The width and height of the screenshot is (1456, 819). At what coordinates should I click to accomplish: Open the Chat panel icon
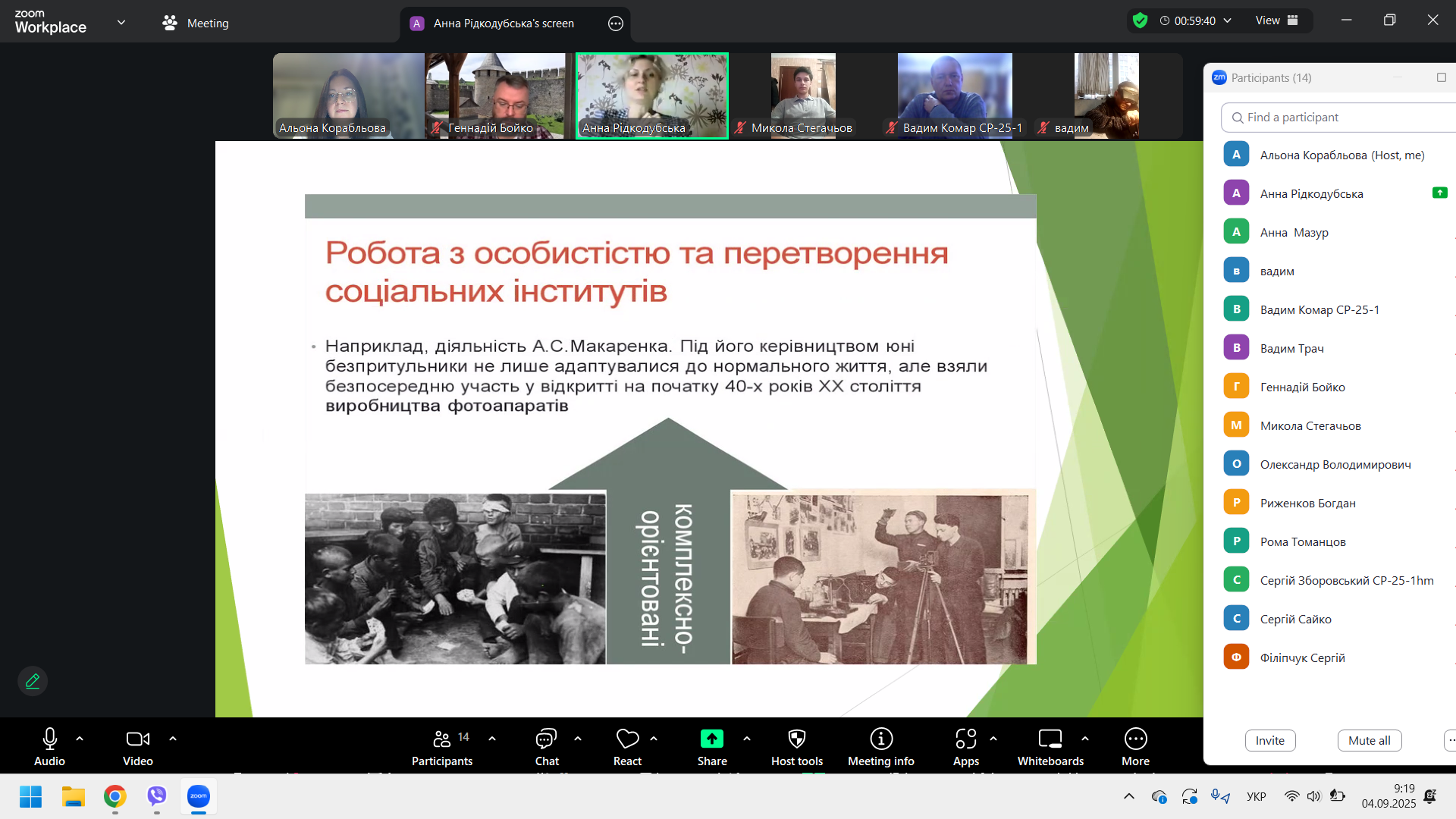pyautogui.click(x=546, y=739)
